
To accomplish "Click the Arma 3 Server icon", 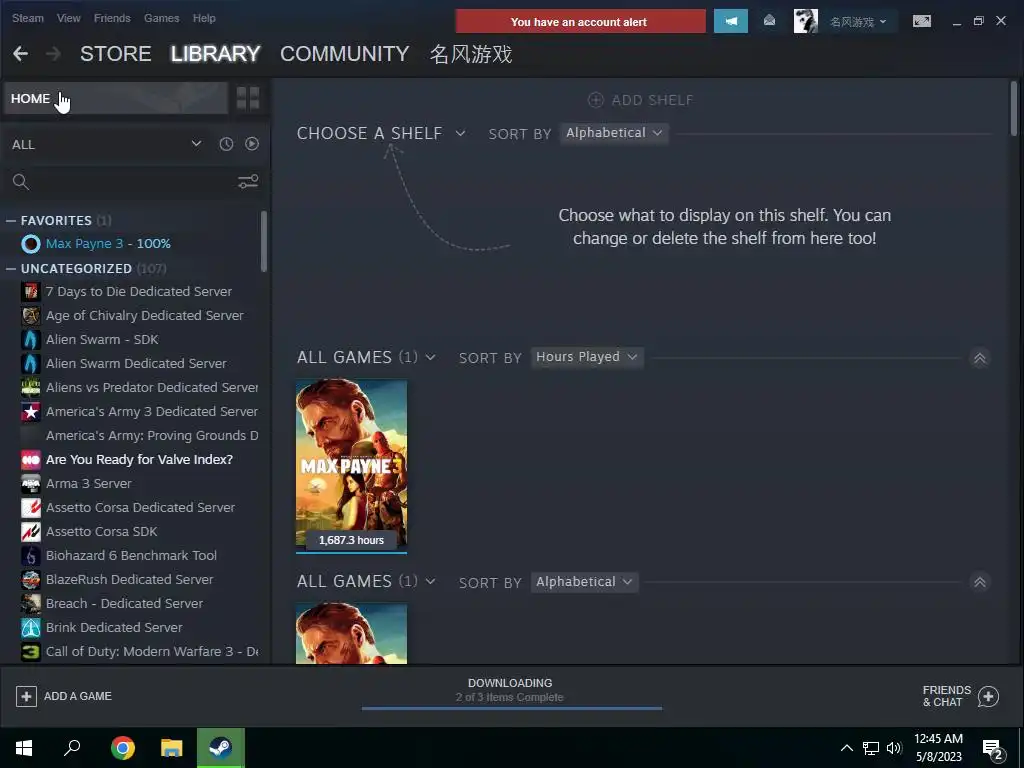I will [31, 483].
